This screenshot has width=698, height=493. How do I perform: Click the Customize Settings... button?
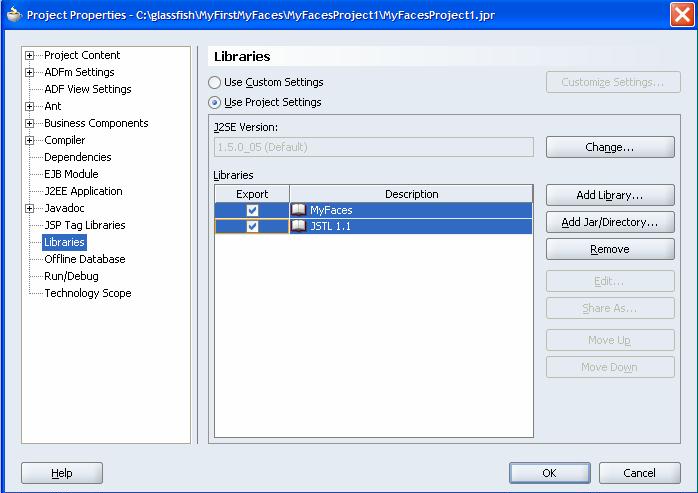(613, 82)
